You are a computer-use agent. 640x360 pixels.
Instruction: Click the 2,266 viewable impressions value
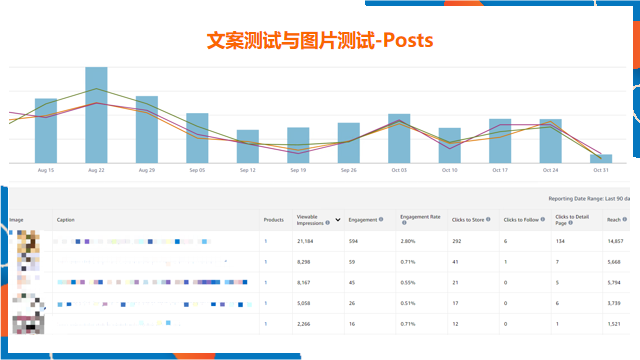coord(304,324)
